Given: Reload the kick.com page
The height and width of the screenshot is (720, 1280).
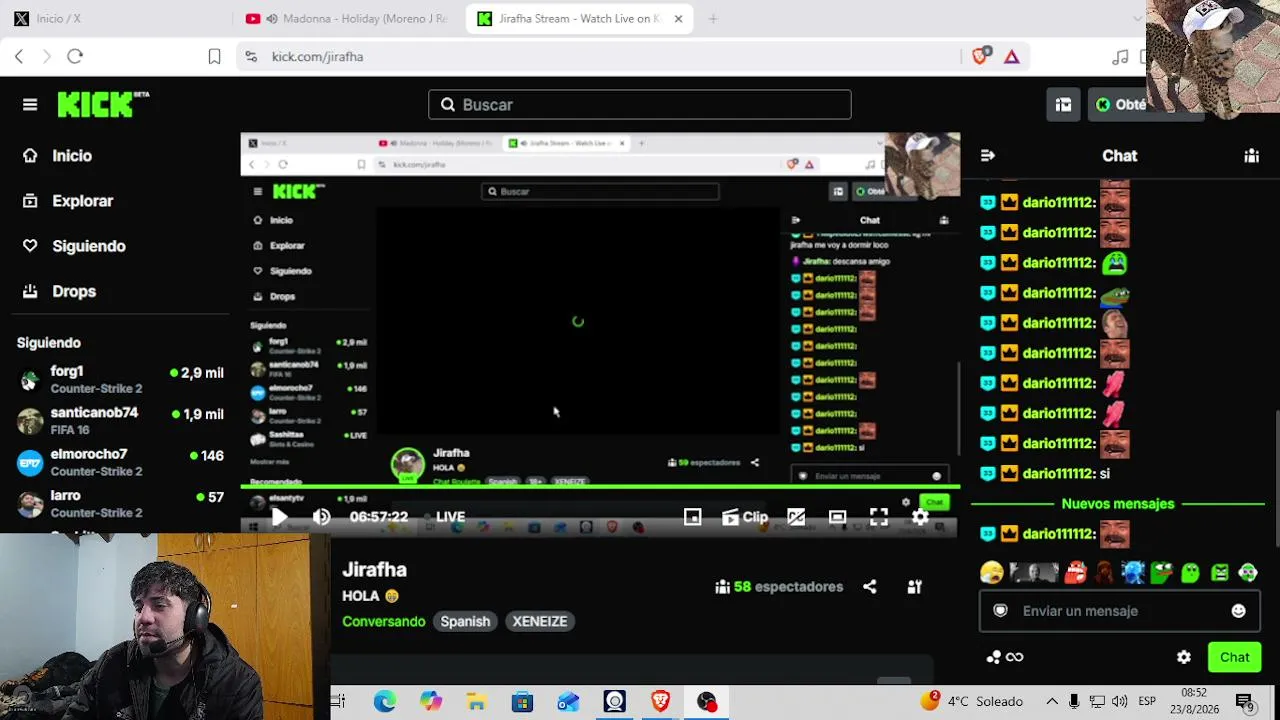Looking at the screenshot, I should 75,57.
